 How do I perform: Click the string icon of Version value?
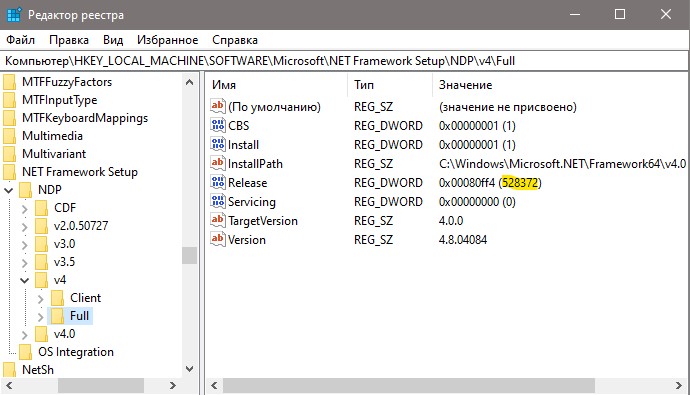pyautogui.click(x=218, y=239)
